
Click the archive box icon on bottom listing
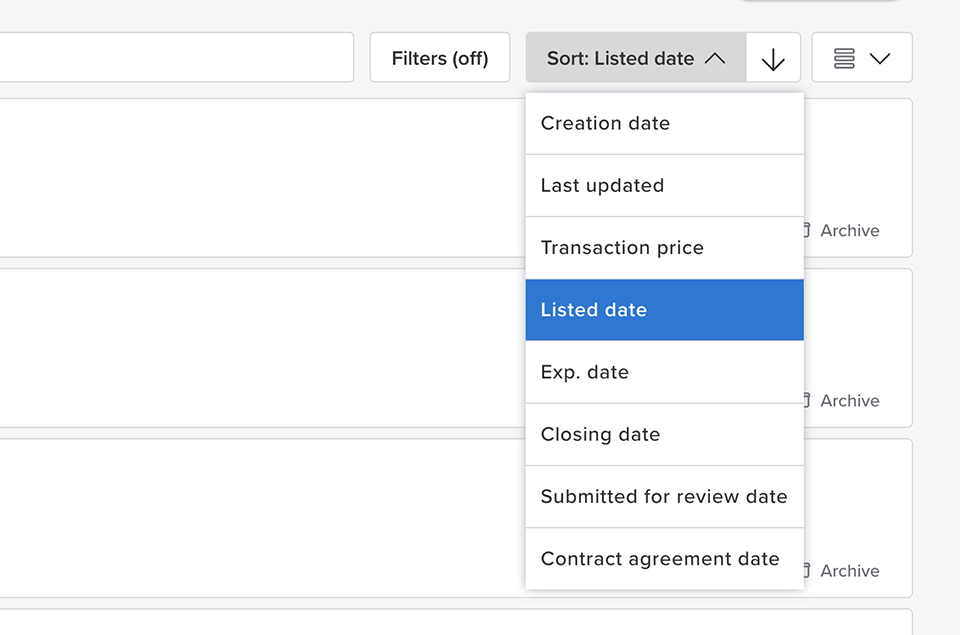806,570
